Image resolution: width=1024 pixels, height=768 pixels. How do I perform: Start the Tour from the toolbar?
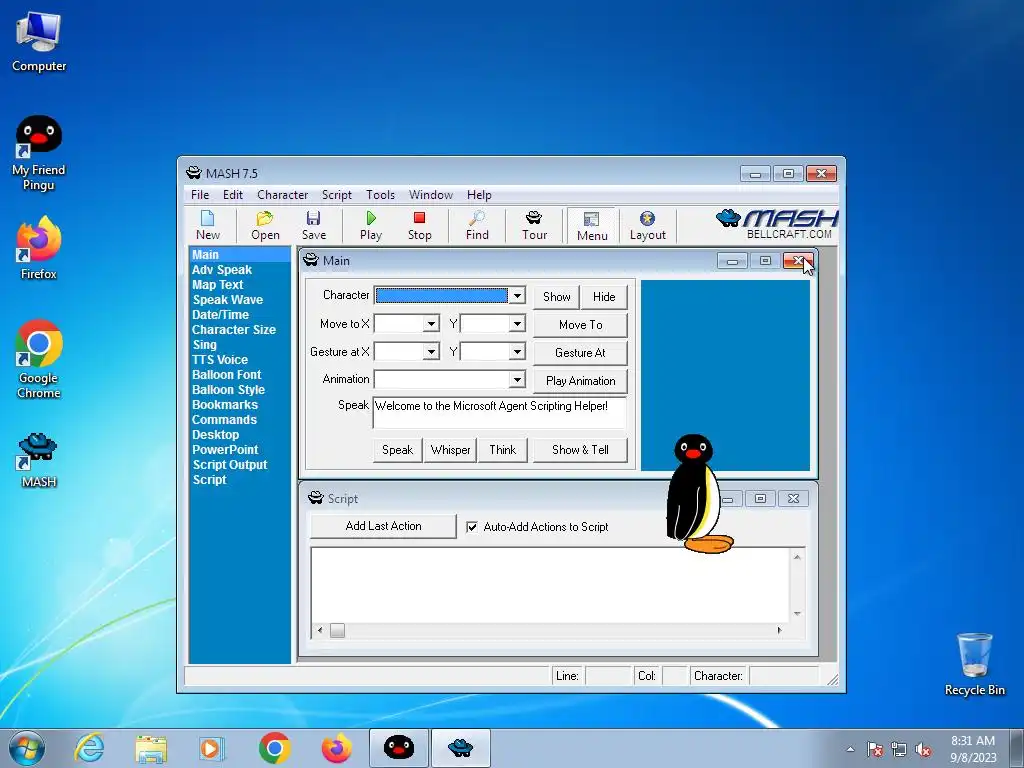pyautogui.click(x=534, y=225)
